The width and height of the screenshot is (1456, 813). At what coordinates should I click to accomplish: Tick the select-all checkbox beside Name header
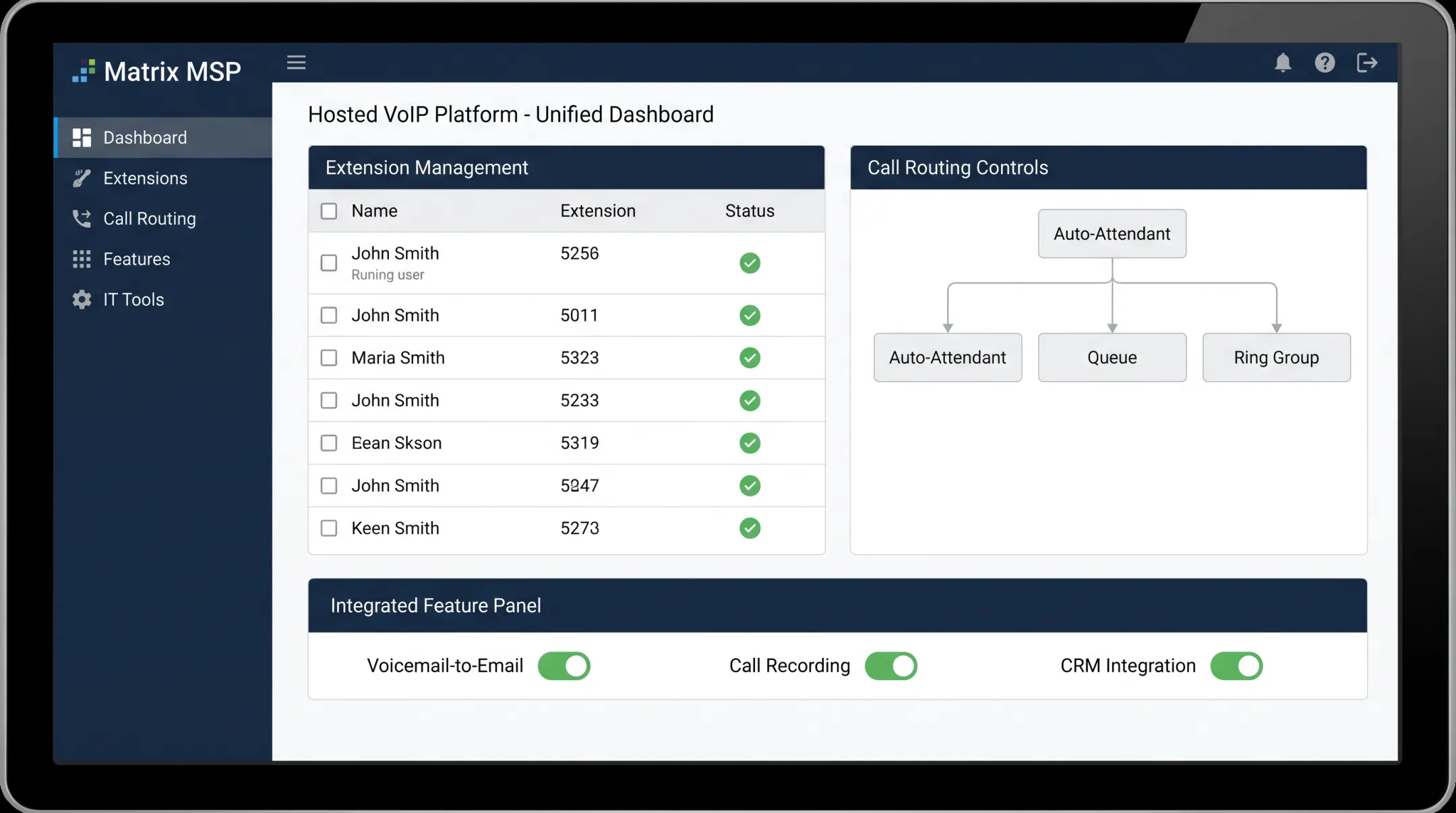point(329,211)
